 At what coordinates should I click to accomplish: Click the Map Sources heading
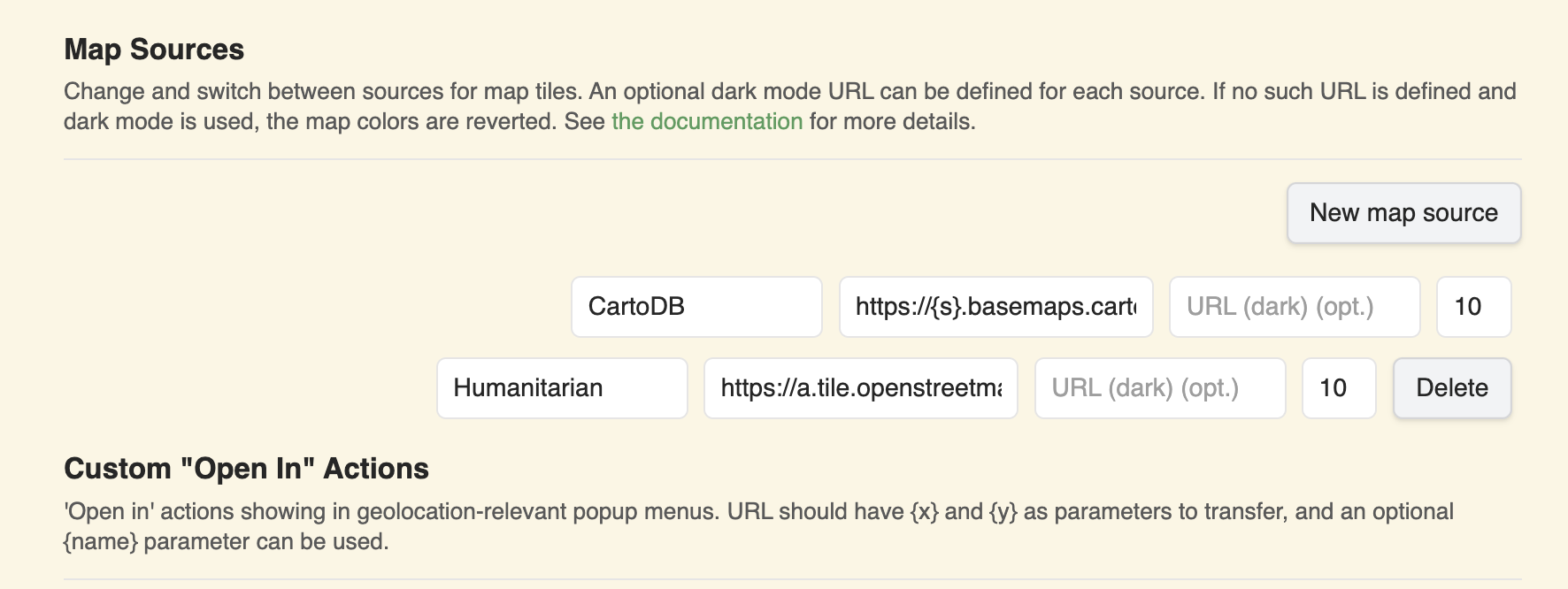tap(154, 50)
